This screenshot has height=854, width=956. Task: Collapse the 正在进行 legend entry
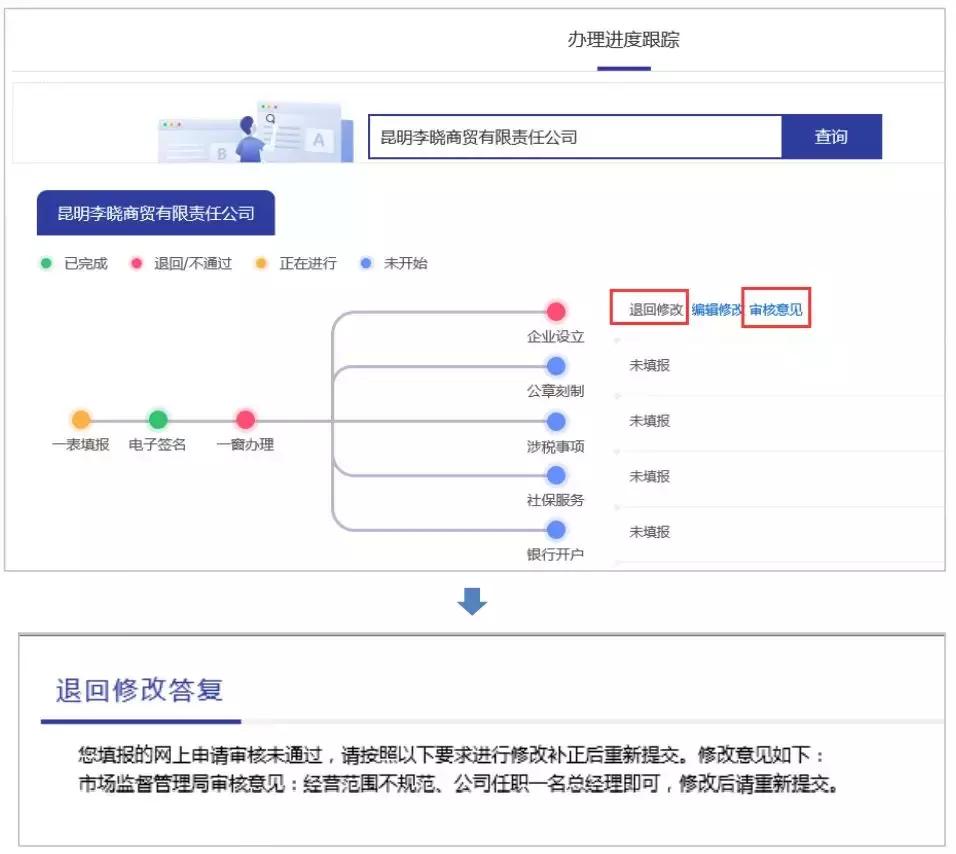(258, 263)
